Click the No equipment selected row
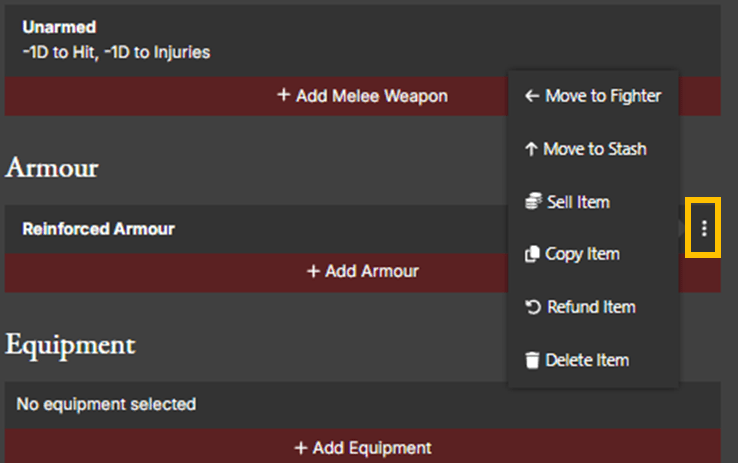Screen dimensions: 738x463 (x=107, y=405)
